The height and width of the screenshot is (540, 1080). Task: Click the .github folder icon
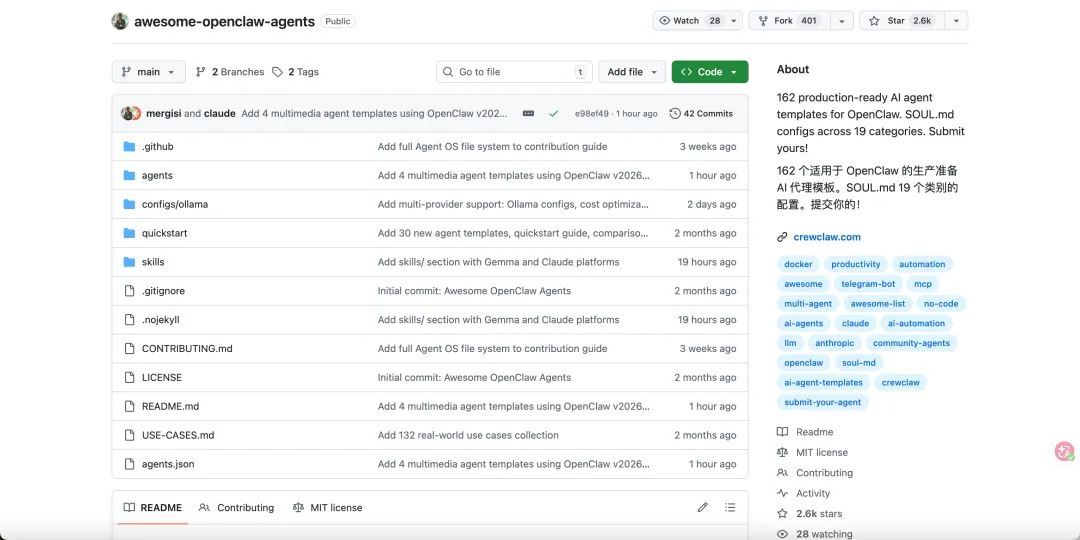[129, 147]
